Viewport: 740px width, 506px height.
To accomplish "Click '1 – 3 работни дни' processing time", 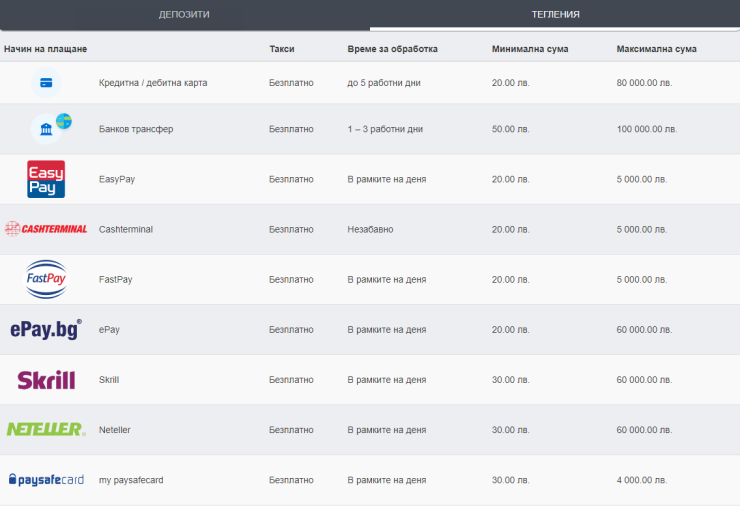I will coord(385,129).
